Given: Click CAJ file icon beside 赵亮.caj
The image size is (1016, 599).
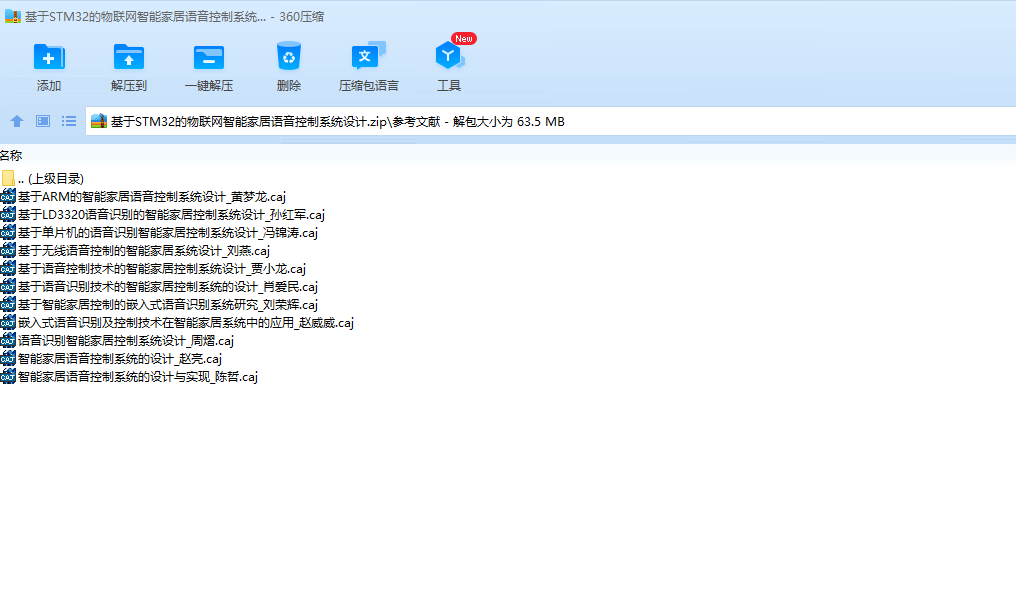Looking at the screenshot, I should click(8, 358).
